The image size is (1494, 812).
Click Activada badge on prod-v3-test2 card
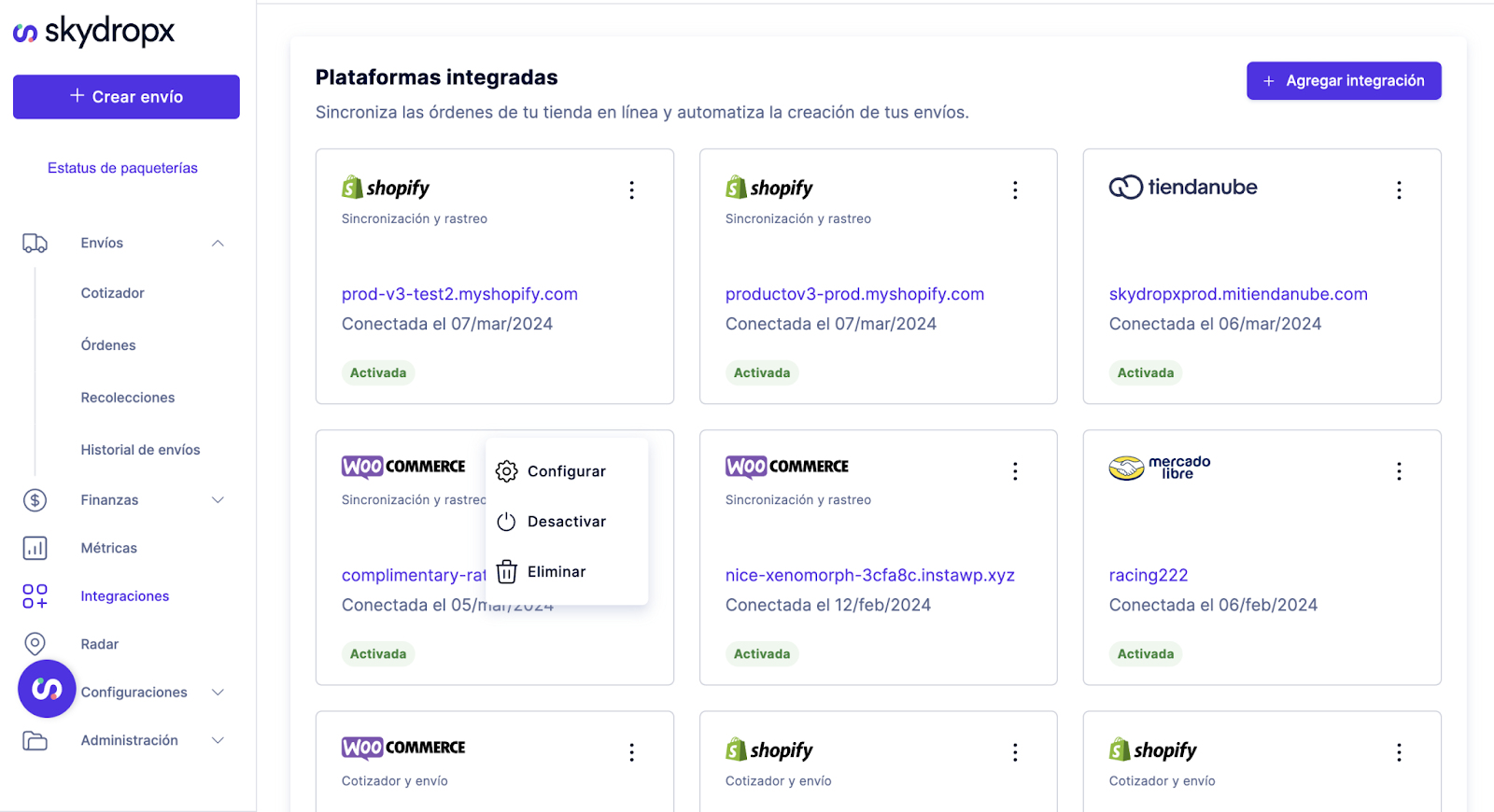[378, 373]
